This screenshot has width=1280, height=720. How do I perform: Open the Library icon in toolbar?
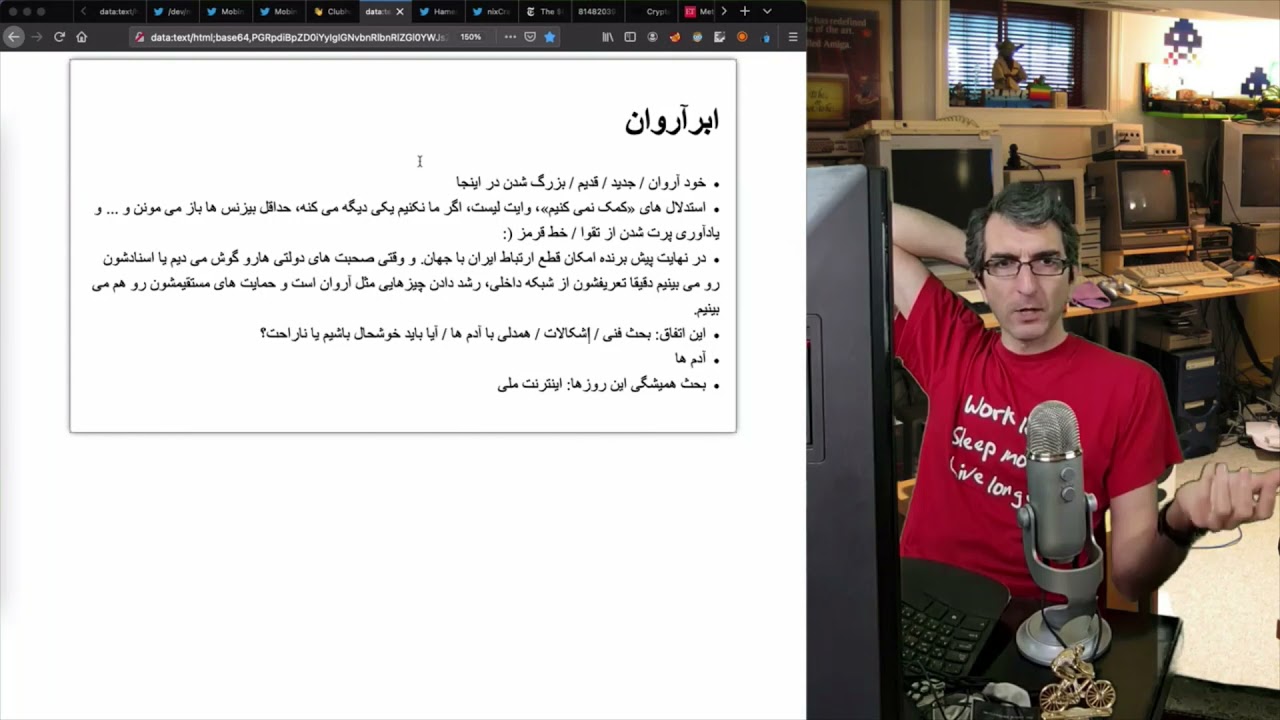tap(608, 37)
